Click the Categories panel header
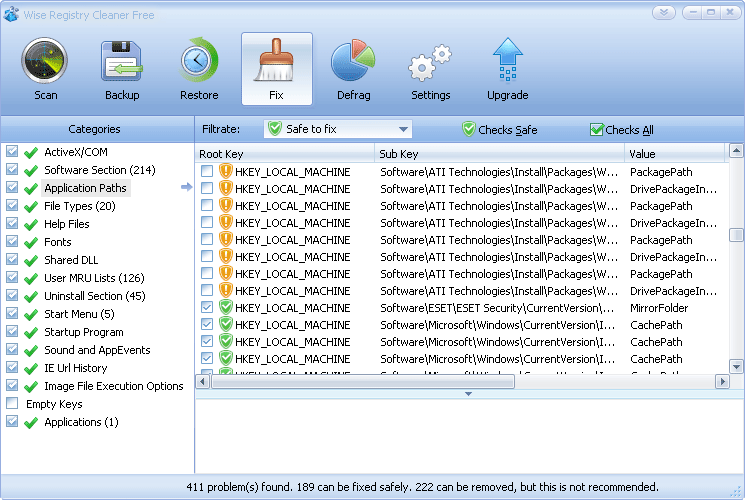 97,129
